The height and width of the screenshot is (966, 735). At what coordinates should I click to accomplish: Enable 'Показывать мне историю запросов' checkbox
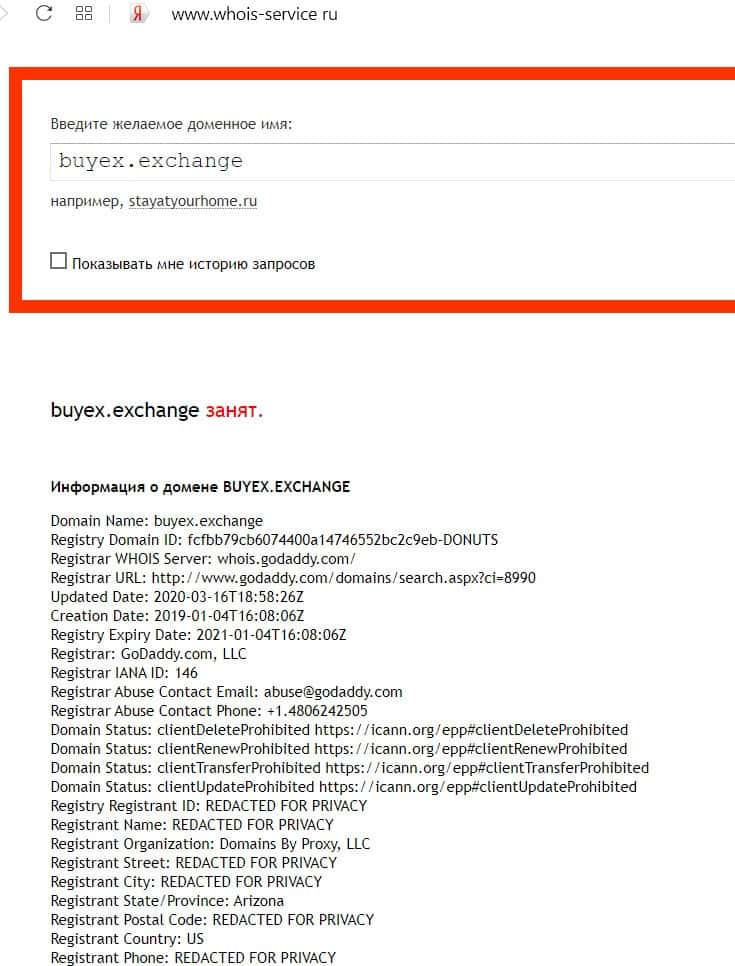point(59,261)
